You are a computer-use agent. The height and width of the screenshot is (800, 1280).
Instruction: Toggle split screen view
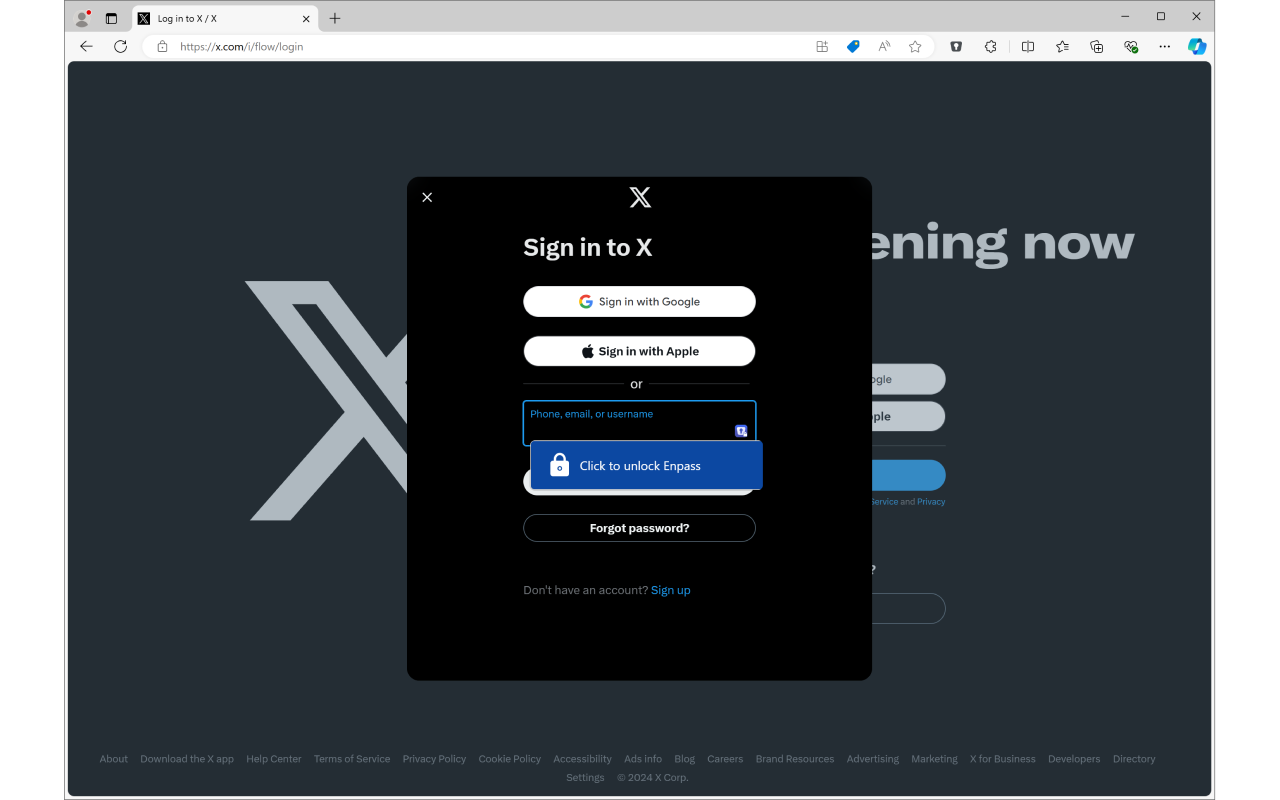(x=1028, y=46)
